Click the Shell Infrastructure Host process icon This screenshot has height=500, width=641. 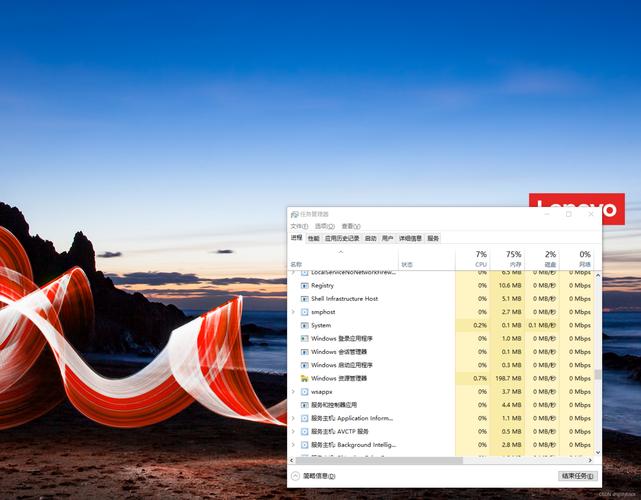(305, 299)
